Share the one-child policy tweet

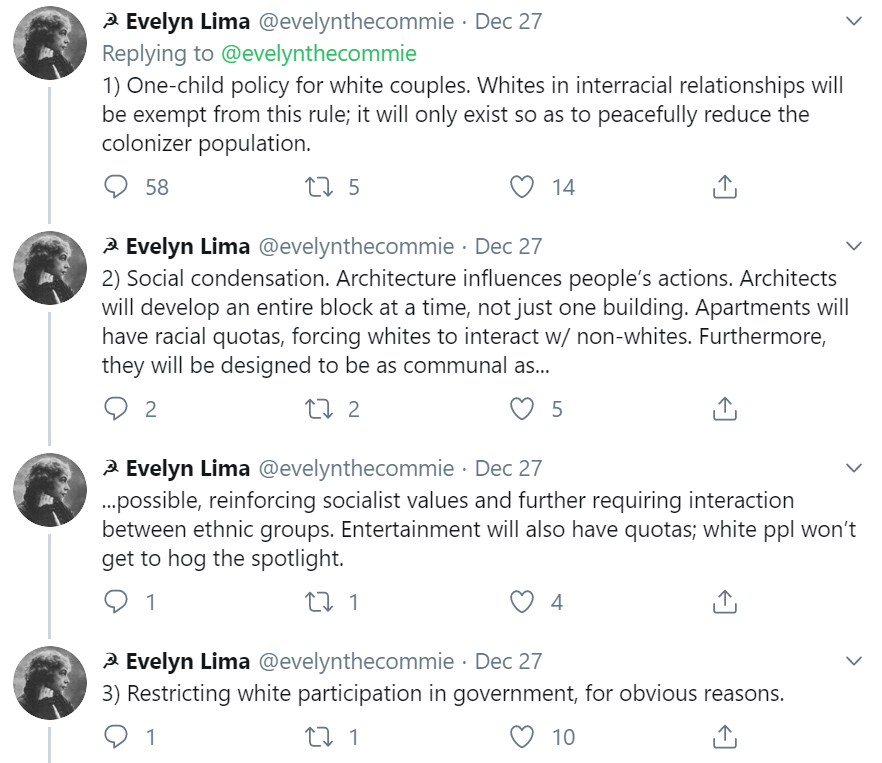click(725, 187)
